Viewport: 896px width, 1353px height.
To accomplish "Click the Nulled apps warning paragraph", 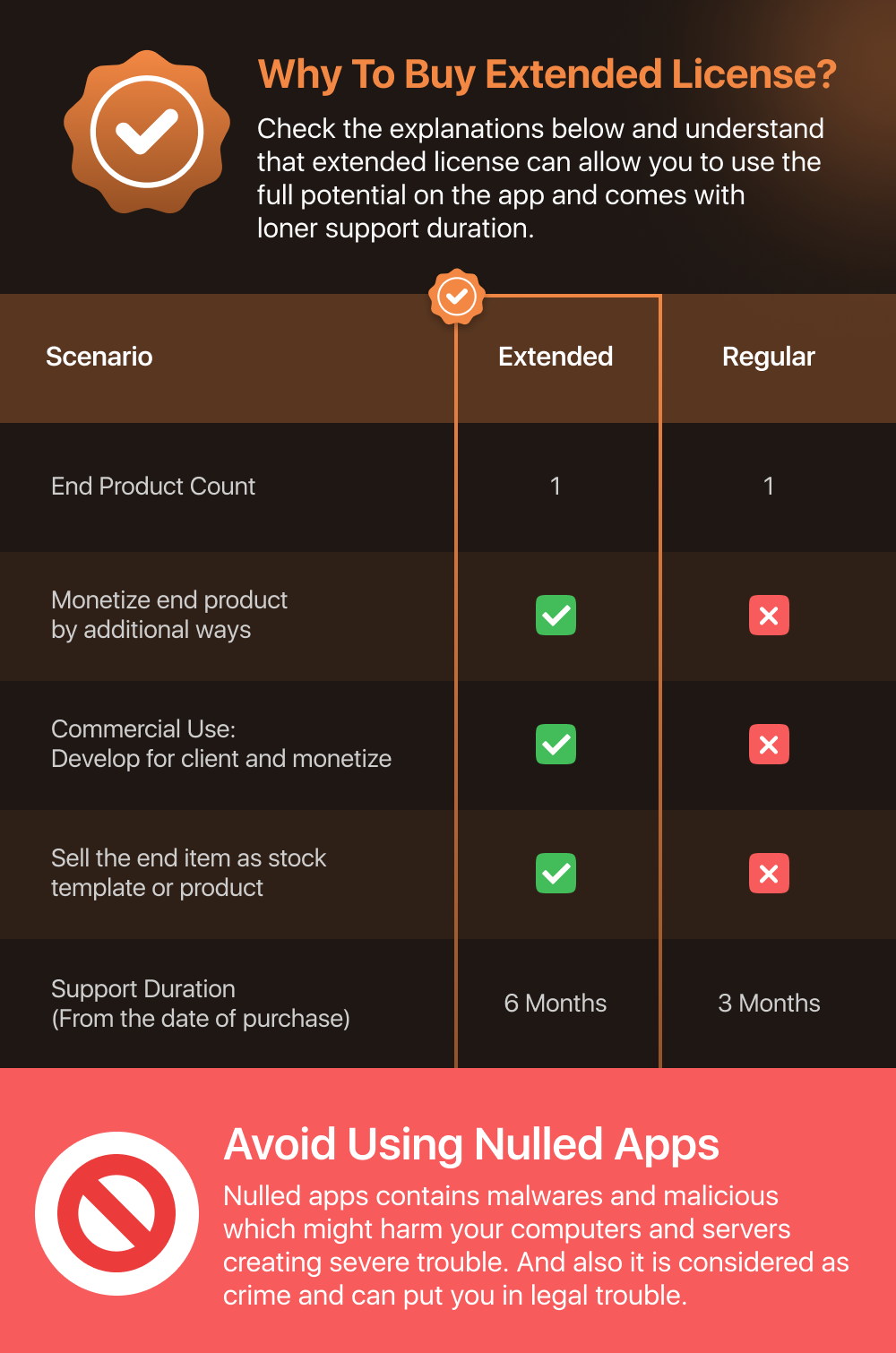I will tap(536, 1245).
